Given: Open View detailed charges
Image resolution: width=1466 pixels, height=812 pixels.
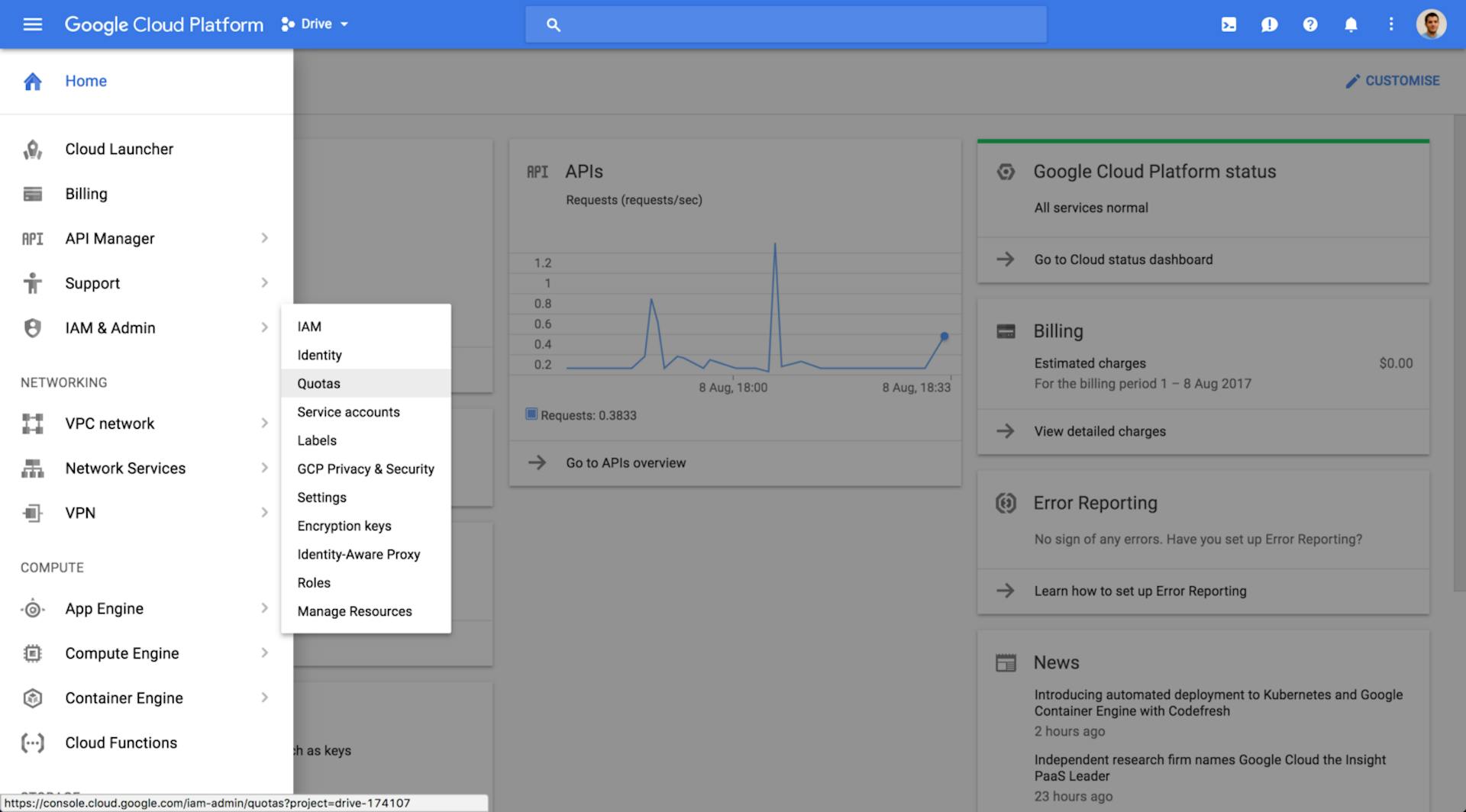Looking at the screenshot, I should [1099, 431].
